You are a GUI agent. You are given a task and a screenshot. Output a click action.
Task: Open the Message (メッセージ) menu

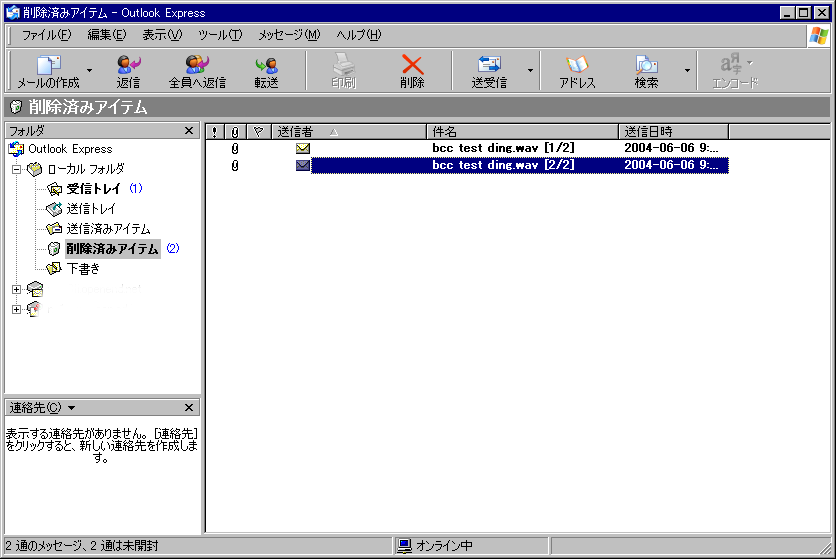tap(289, 35)
